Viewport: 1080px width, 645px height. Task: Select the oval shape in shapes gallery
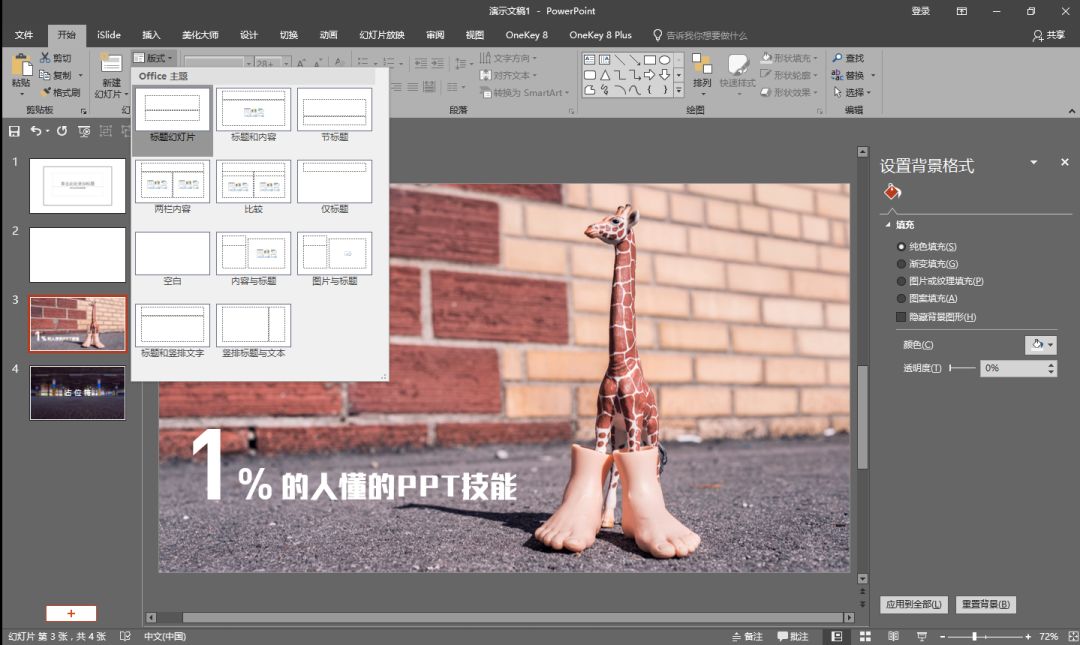click(665, 60)
